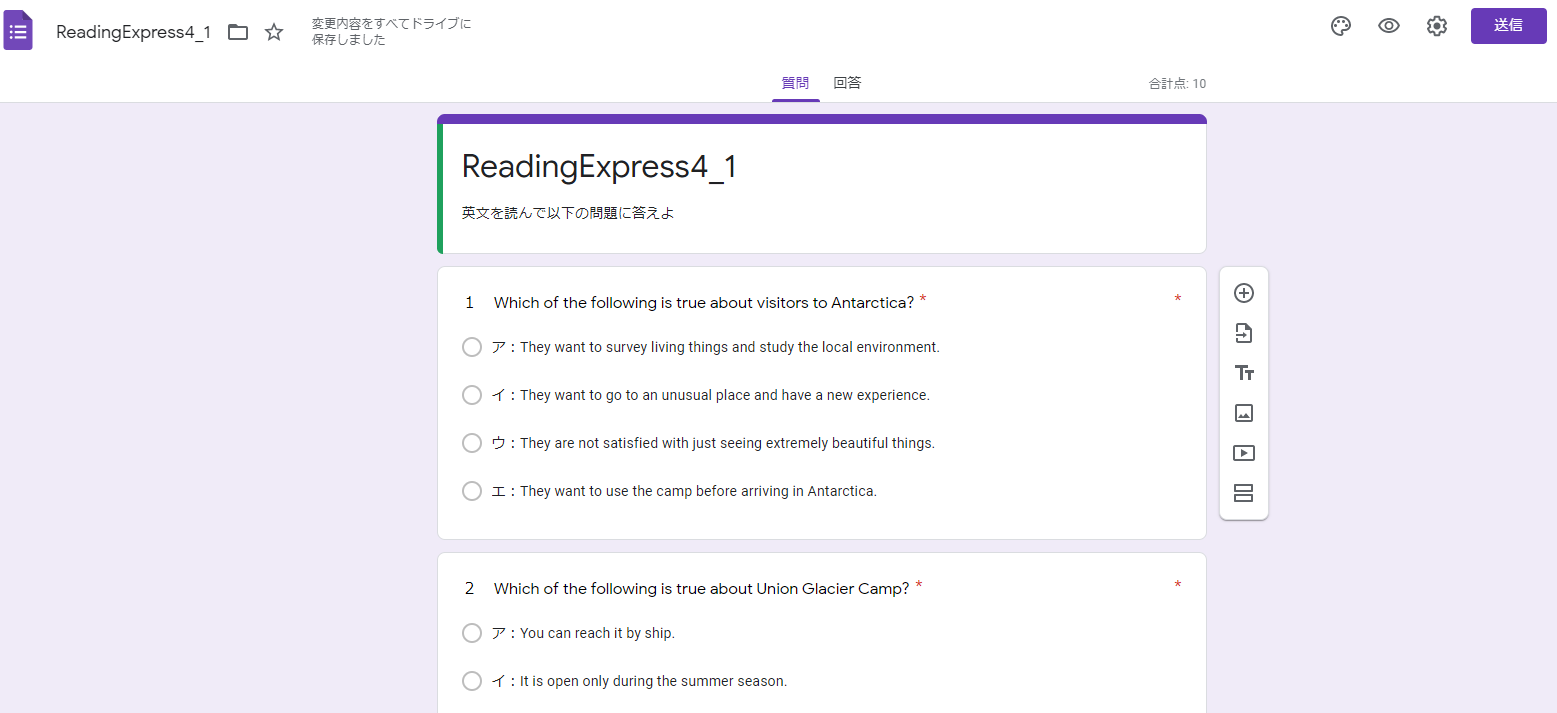The width and height of the screenshot is (1557, 713).
Task: Switch to the 質問 tab
Action: tap(796, 83)
